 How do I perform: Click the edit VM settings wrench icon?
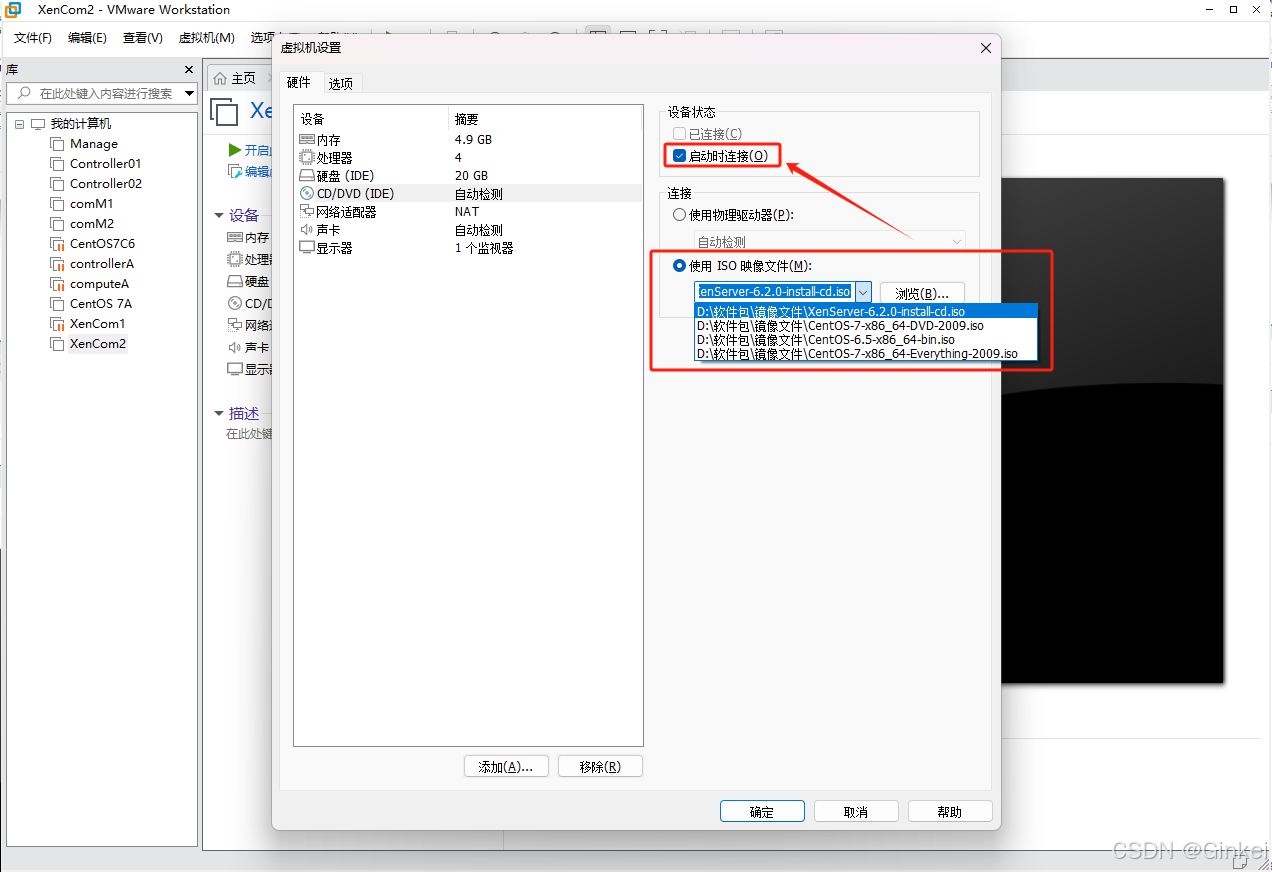pos(235,171)
